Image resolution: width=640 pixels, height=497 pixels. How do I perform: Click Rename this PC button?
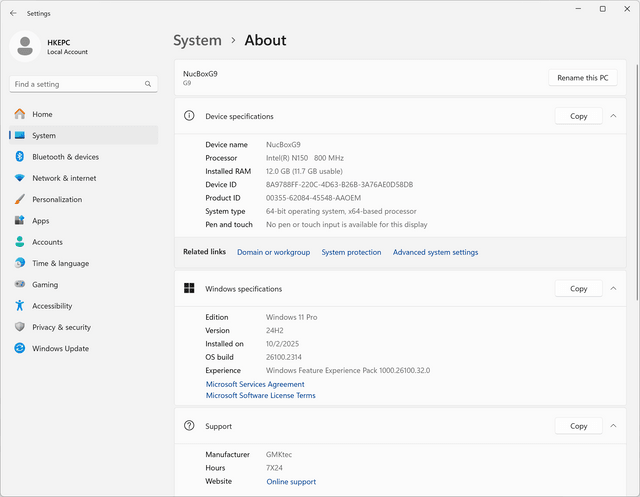pyautogui.click(x=582, y=78)
